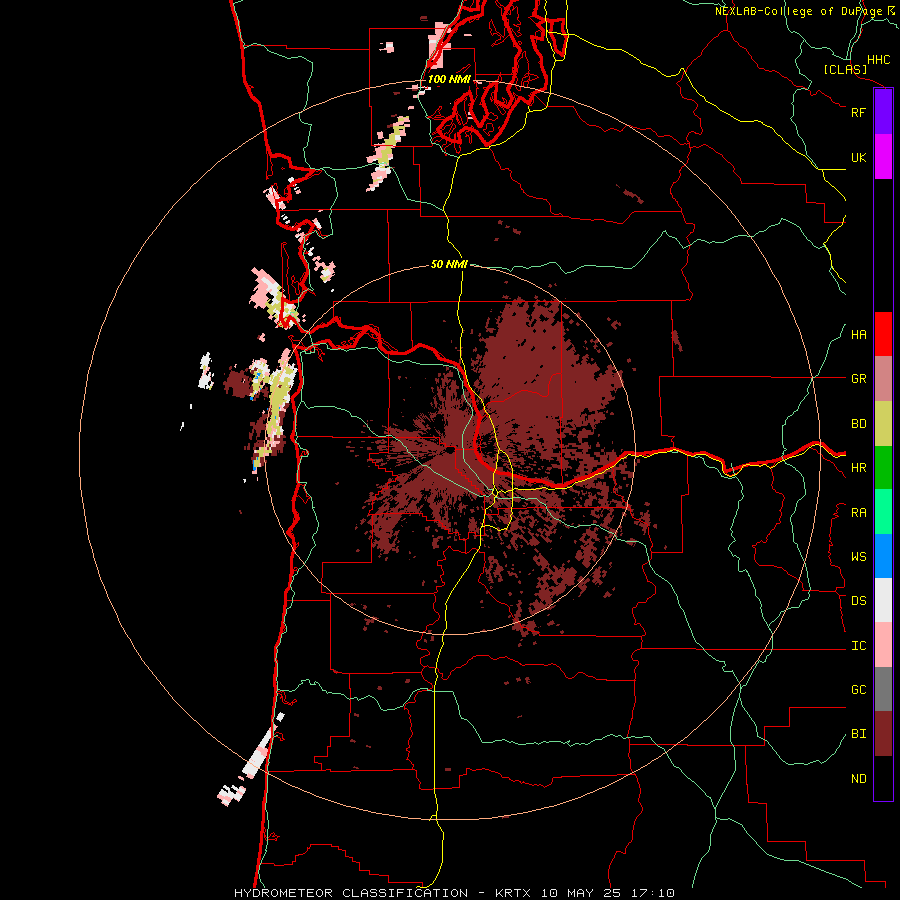Click the Hydrometeor Classification KRTX caption
Screen dimensions: 900x900
coord(454,893)
